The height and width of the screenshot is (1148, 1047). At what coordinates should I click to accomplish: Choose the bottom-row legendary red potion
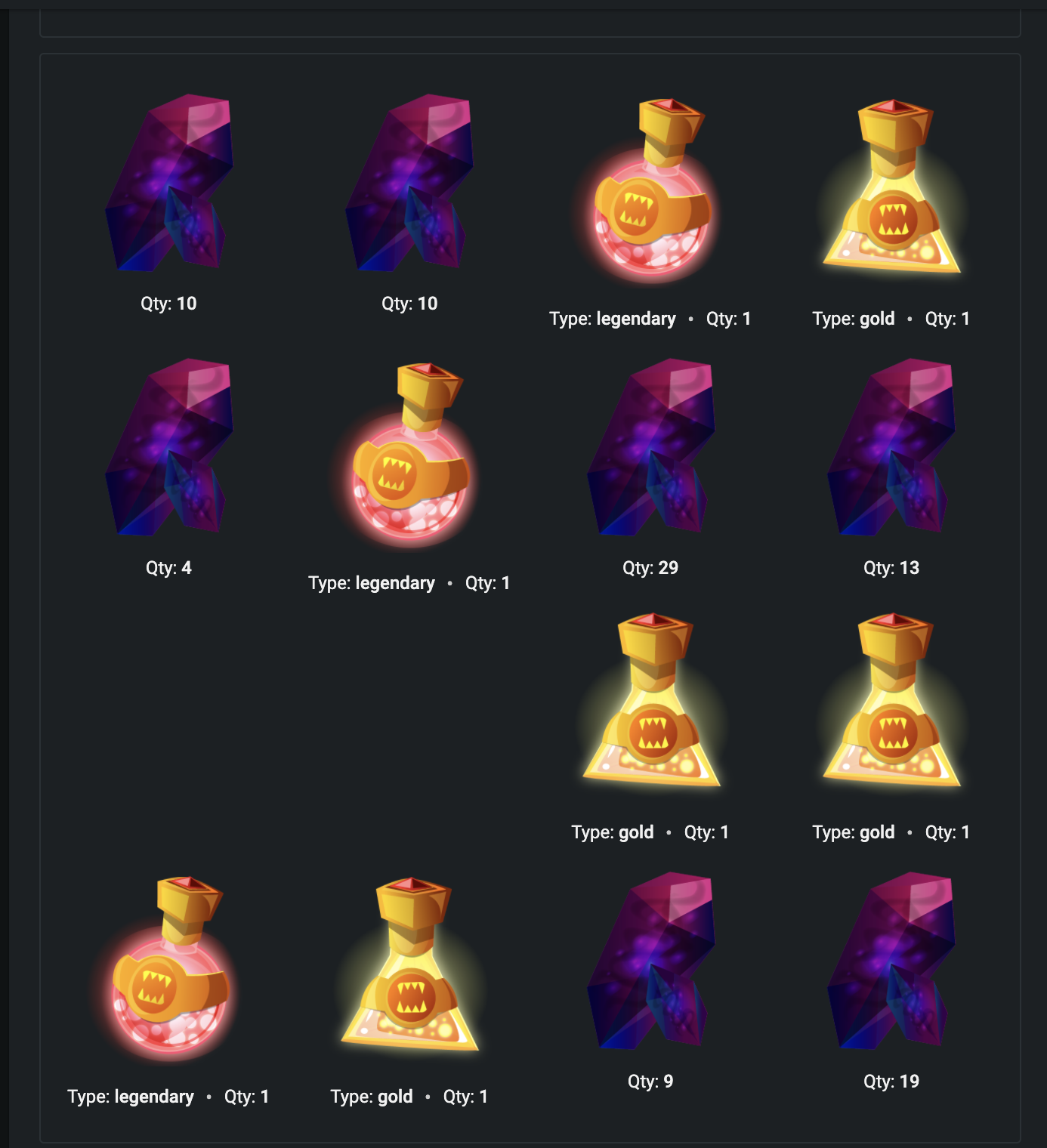[x=168, y=968]
